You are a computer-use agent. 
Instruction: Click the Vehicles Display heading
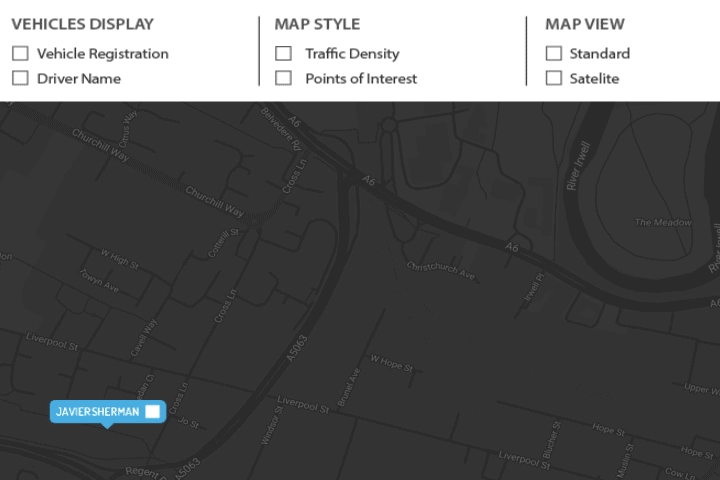pos(83,24)
